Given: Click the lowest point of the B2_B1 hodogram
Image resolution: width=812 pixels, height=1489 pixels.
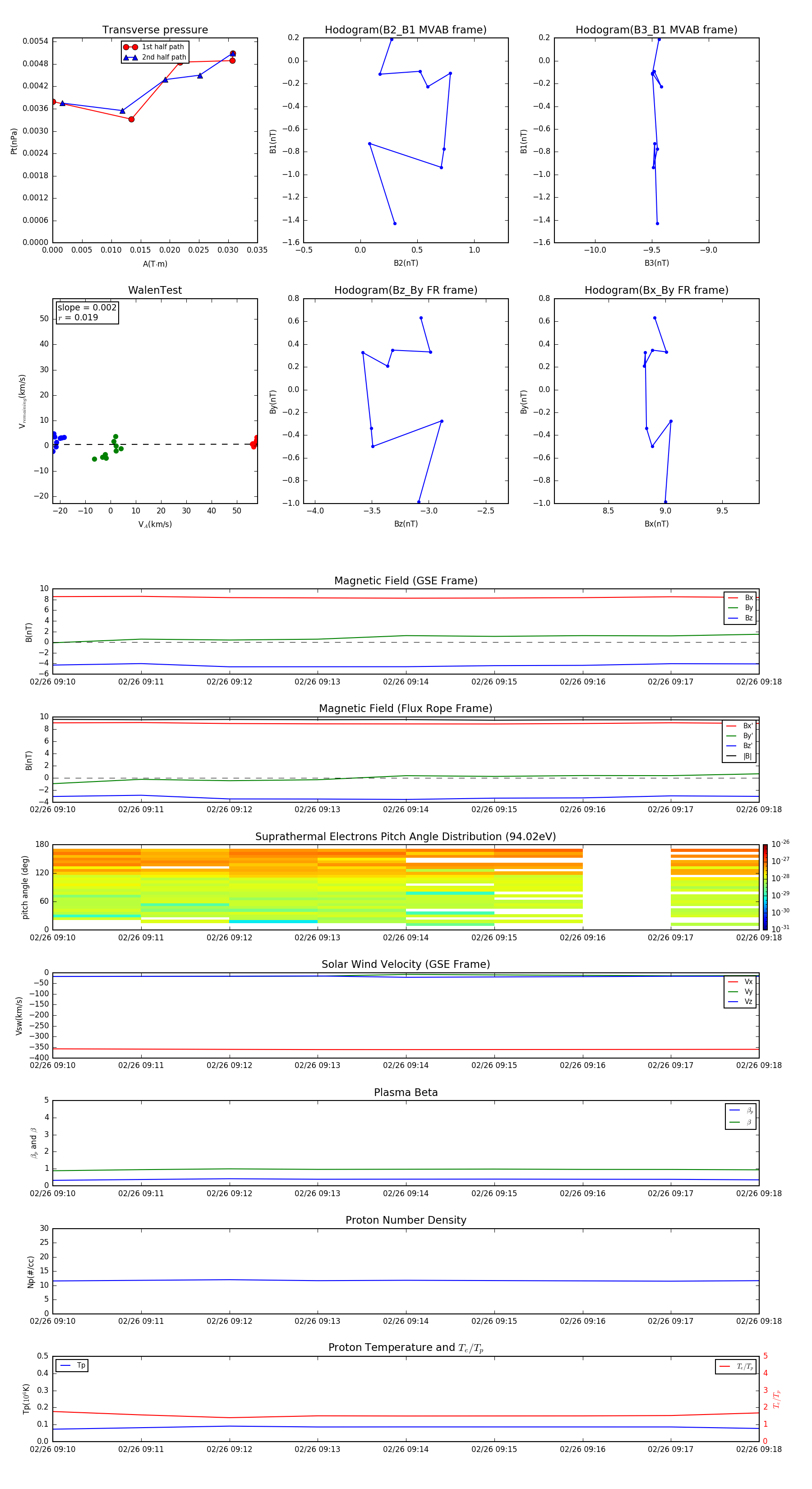Looking at the screenshot, I should coord(395,223).
